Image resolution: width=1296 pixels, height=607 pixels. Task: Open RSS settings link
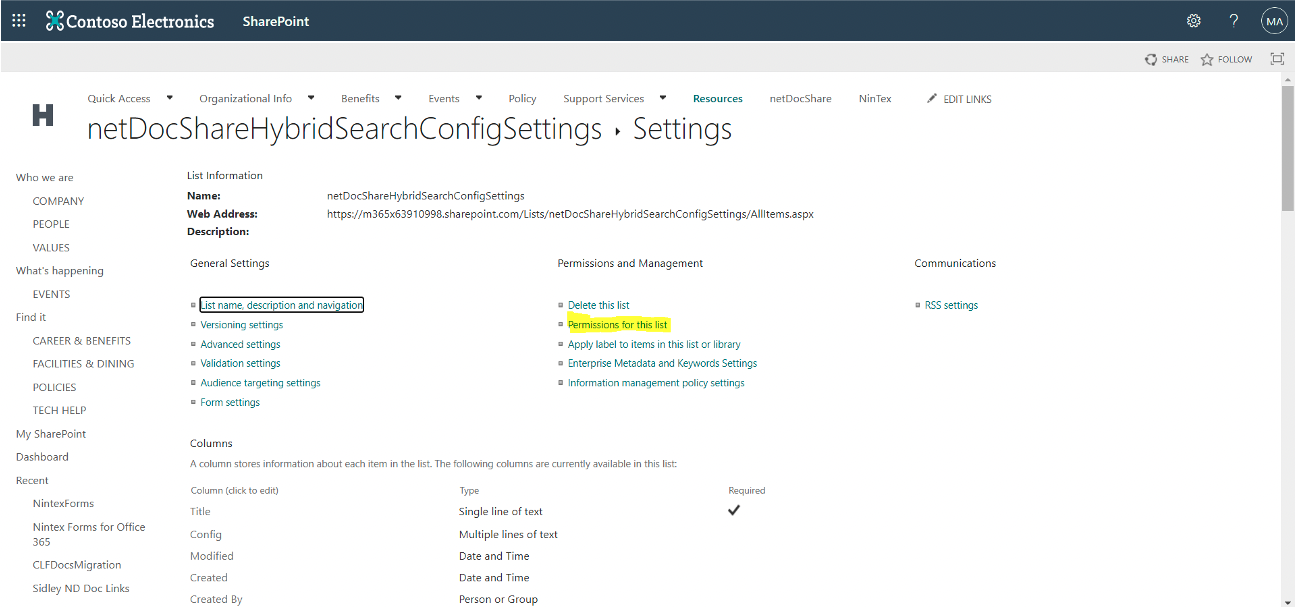point(951,305)
